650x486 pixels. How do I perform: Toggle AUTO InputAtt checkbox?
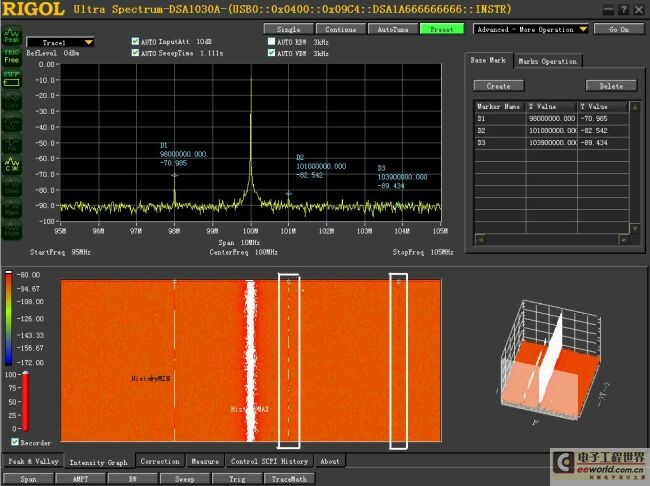click(136, 42)
